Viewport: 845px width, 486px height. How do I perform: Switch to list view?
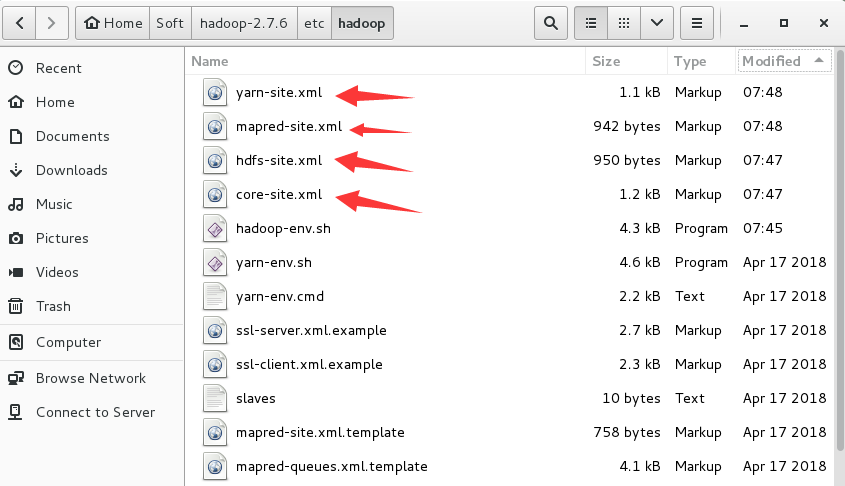pos(591,23)
